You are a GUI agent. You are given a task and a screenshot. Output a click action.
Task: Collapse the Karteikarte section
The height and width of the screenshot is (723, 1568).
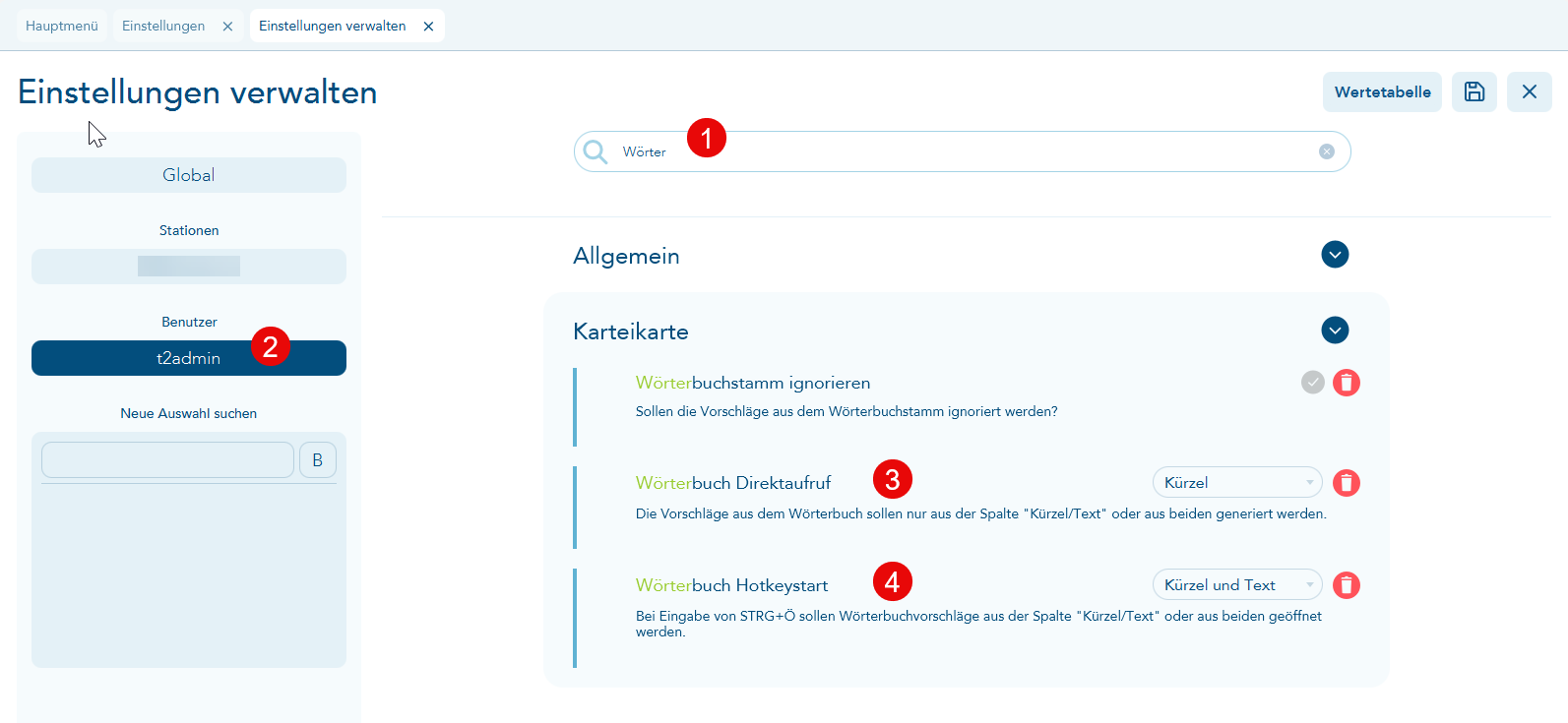[1335, 331]
